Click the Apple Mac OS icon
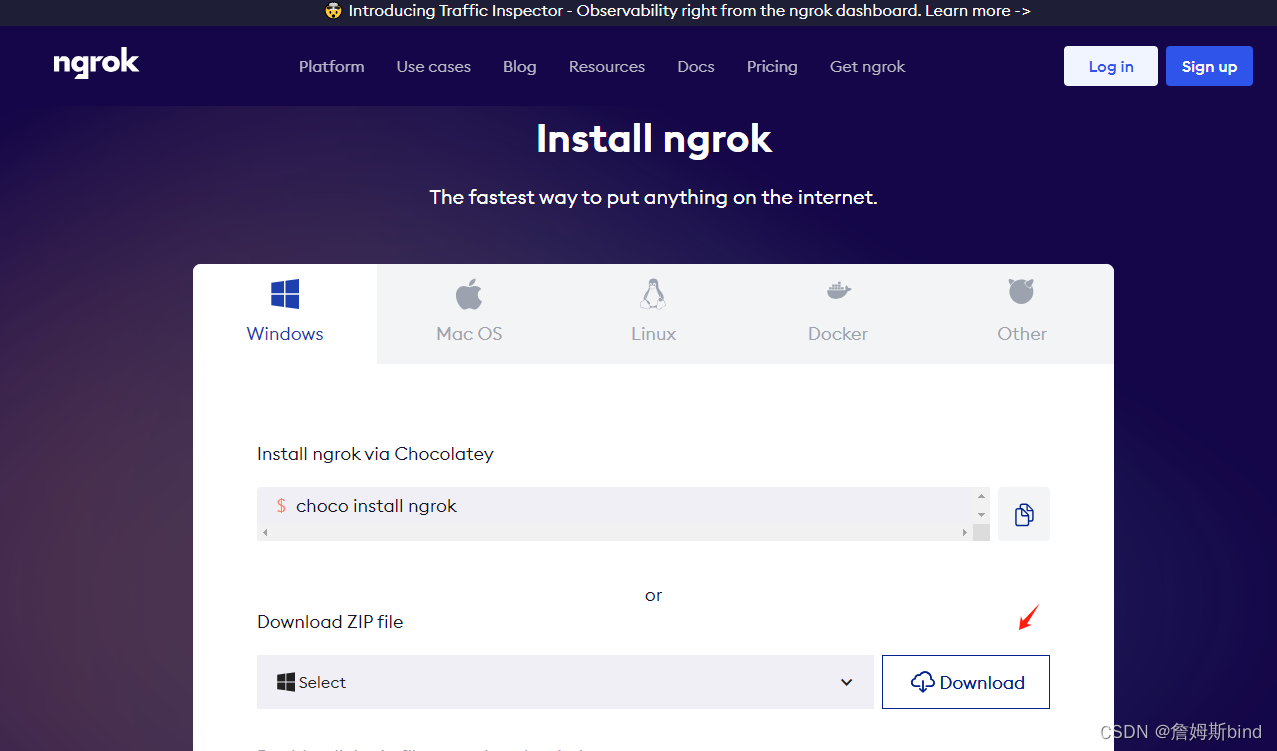1277x751 pixels. pos(469,294)
